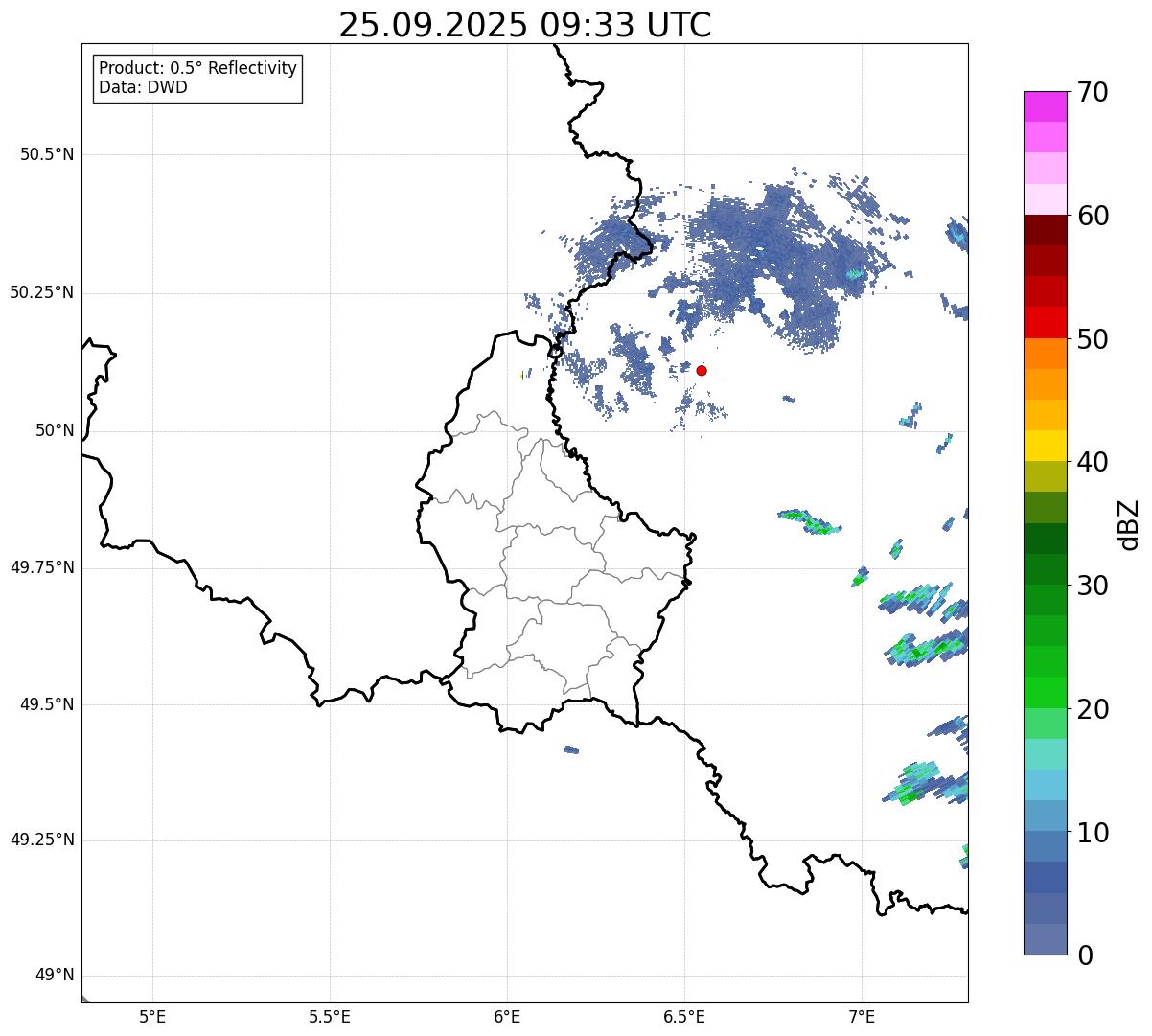
Task: Click the 50.25°N latitude label
Action: (41, 292)
